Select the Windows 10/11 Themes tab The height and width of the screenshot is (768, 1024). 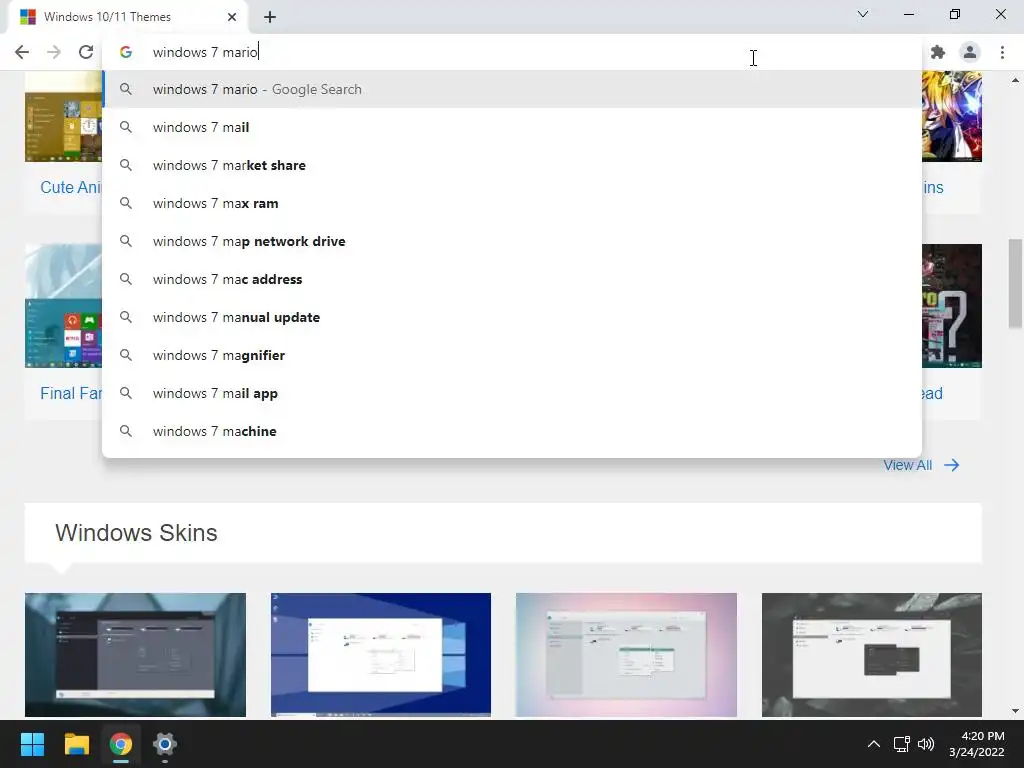tap(128, 17)
